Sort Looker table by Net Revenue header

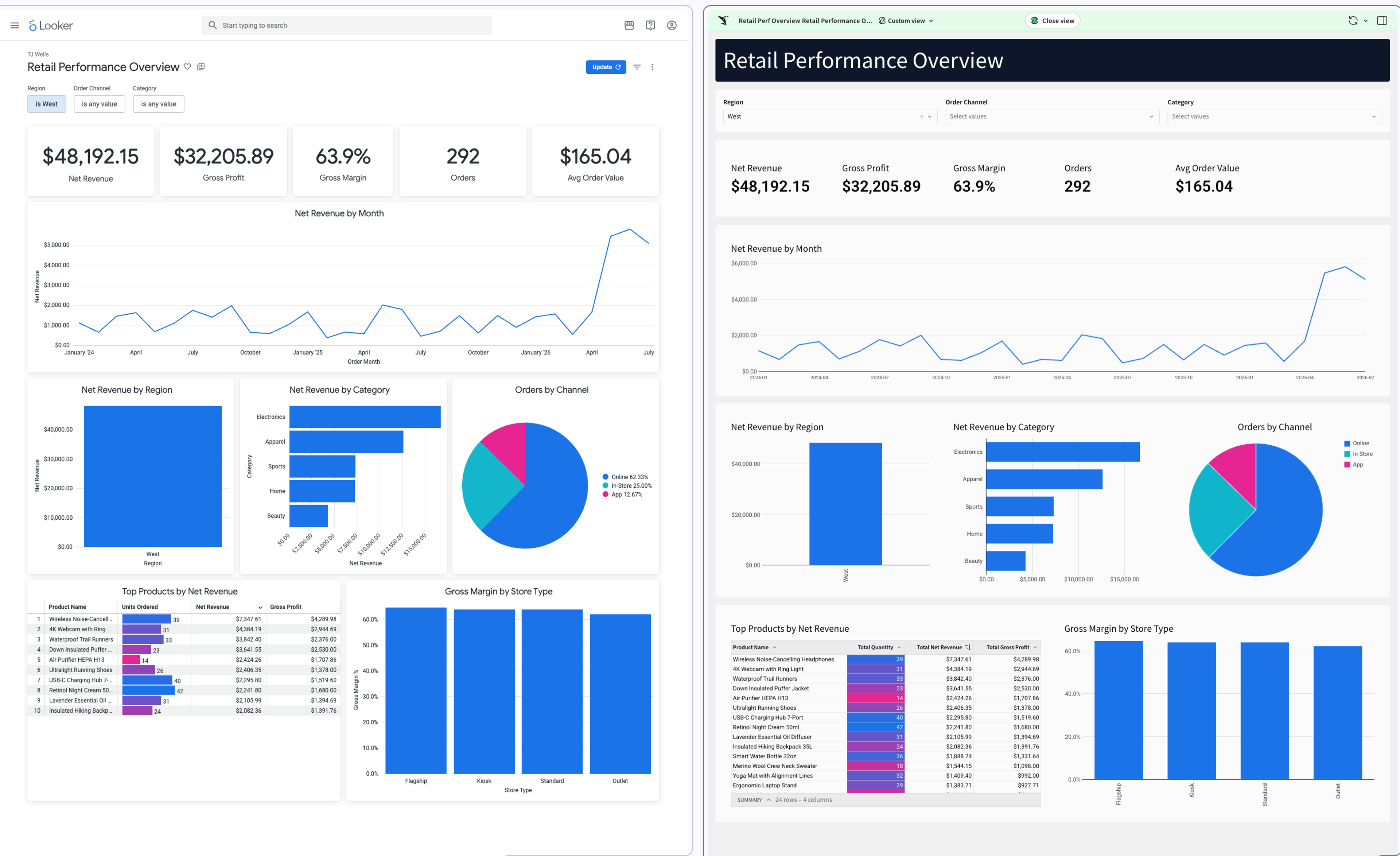229,607
